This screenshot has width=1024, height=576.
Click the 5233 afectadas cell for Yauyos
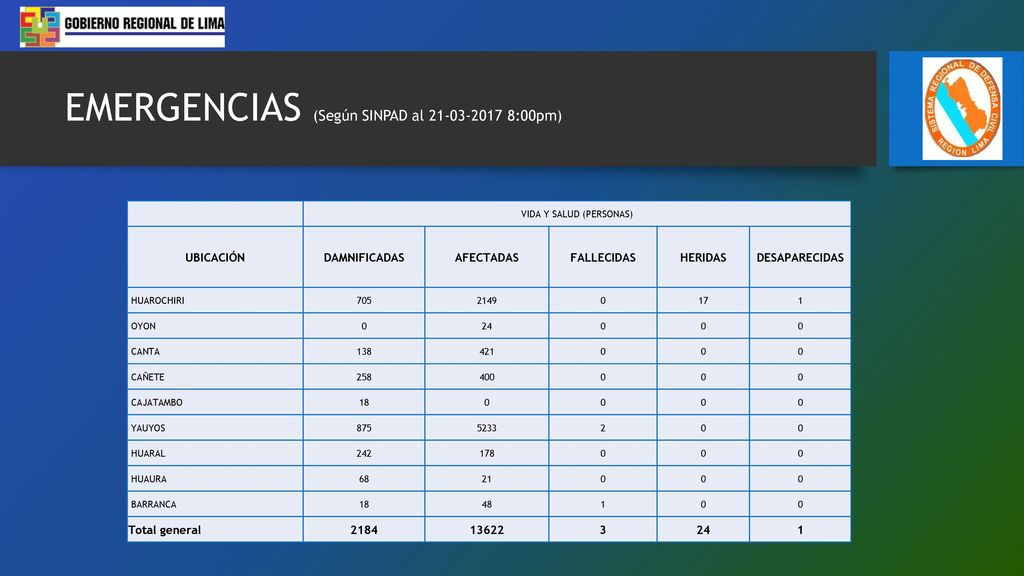pyautogui.click(x=487, y=428)
